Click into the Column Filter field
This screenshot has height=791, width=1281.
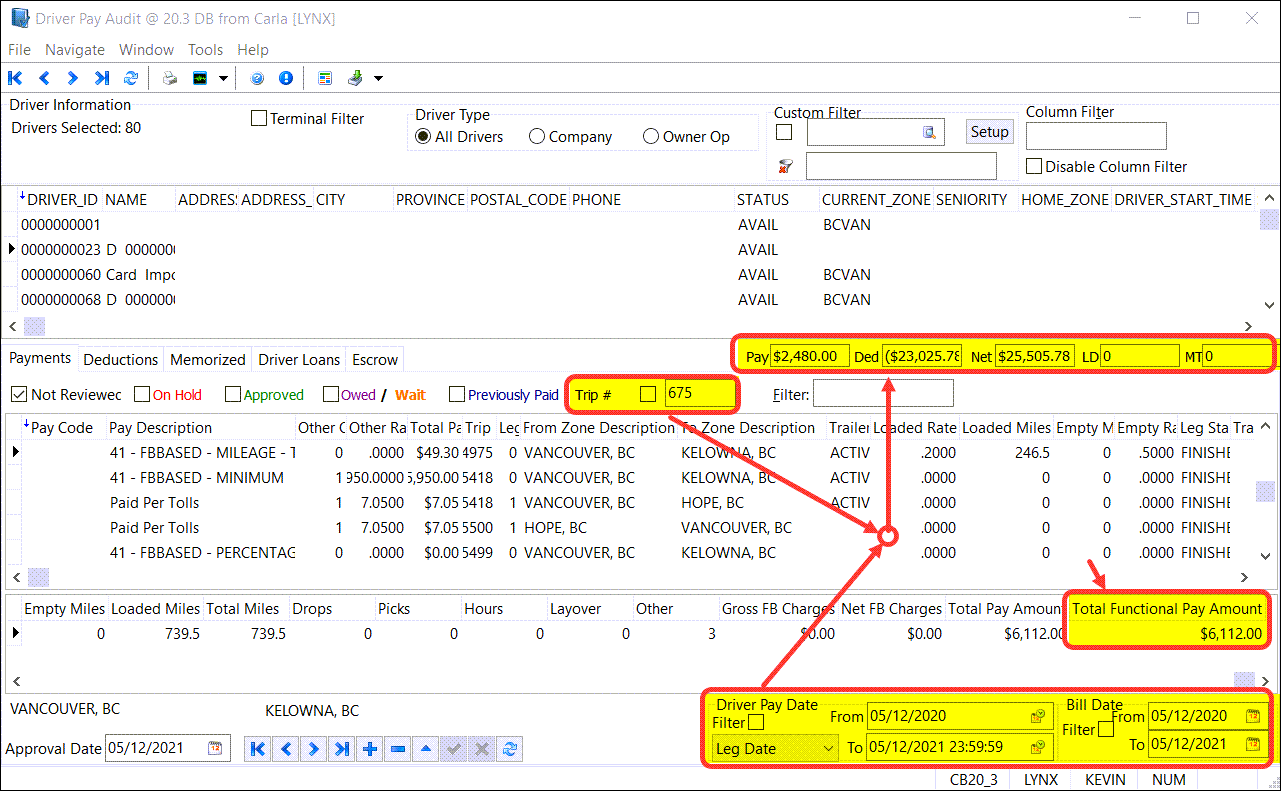(1096, 136)
